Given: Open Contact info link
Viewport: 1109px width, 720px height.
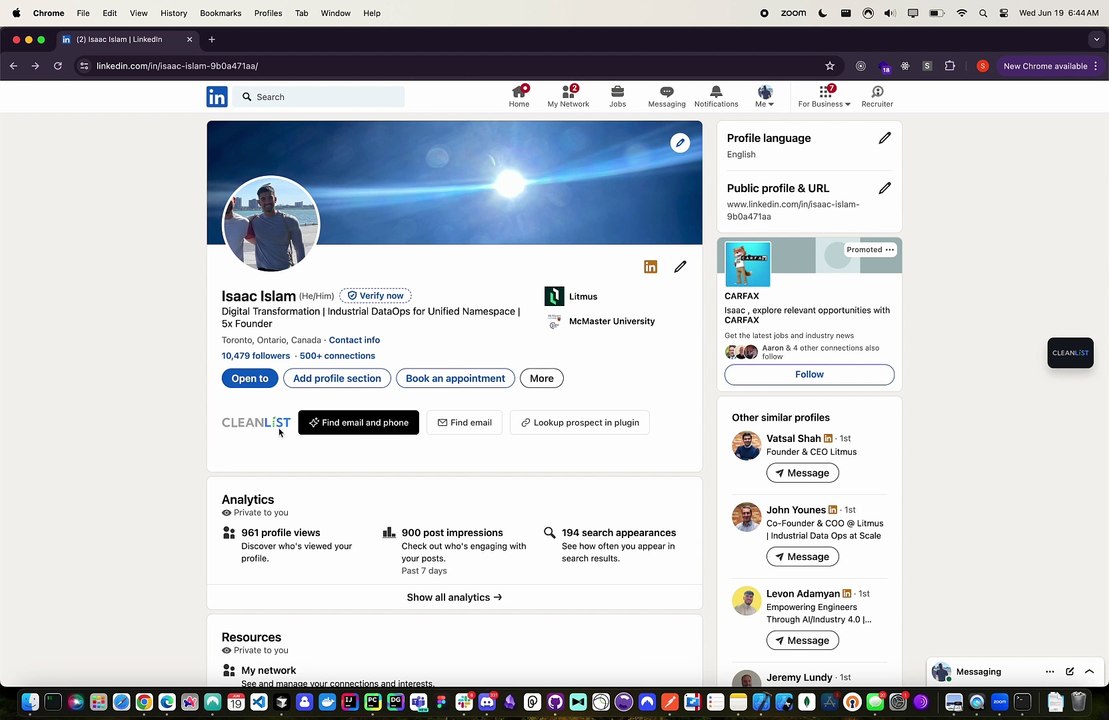Looking at the screenshot, I should 354,340.
